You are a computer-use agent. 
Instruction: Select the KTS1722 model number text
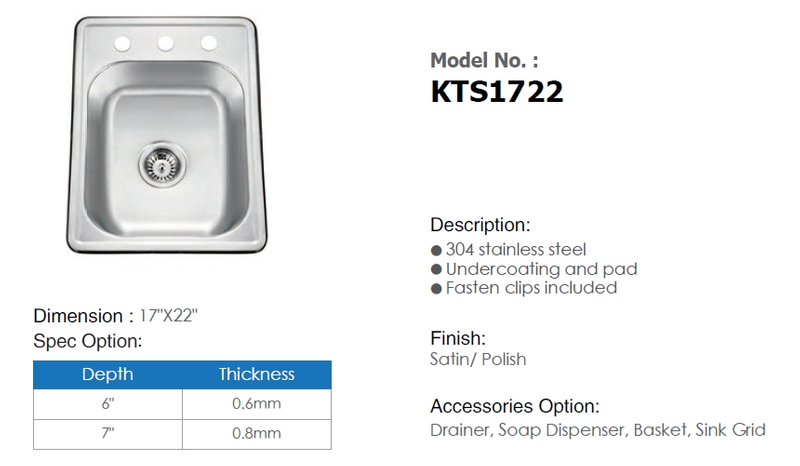[496, 92]
